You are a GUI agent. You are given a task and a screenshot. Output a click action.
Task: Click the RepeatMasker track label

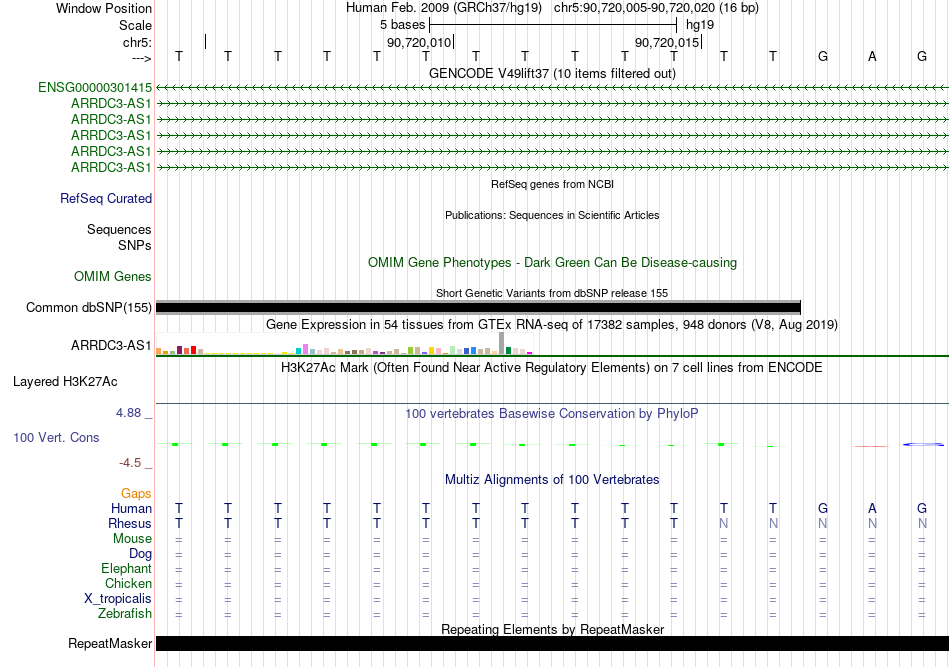(110, 643)
